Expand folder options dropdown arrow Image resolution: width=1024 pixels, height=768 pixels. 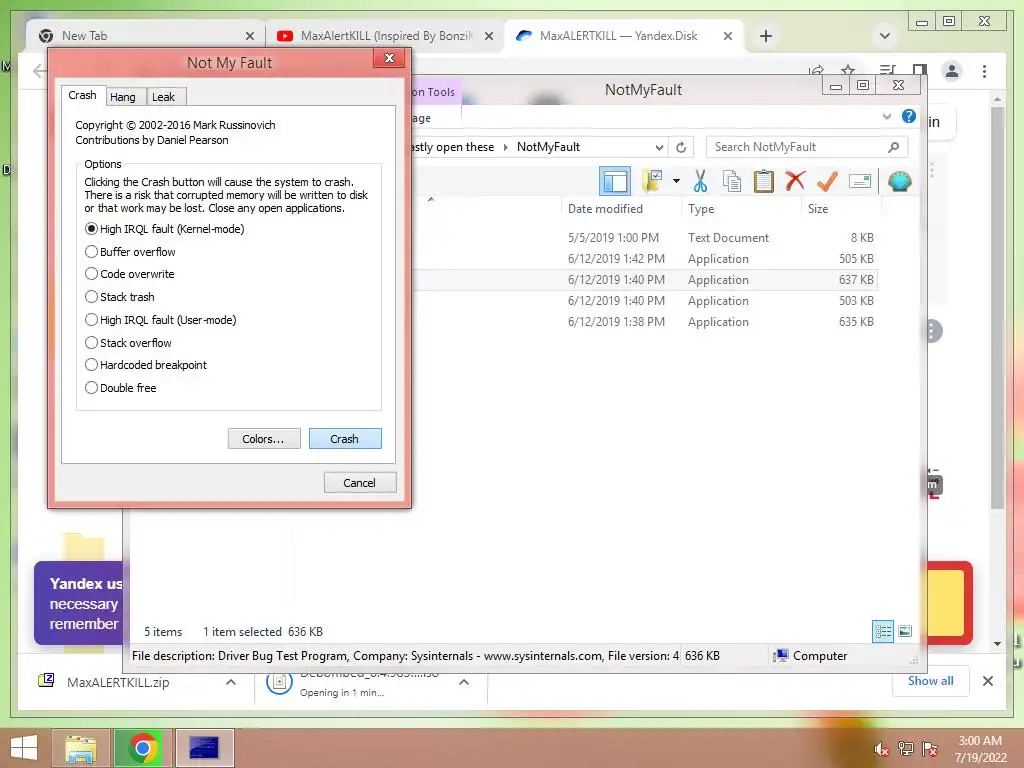click(677, 181)
